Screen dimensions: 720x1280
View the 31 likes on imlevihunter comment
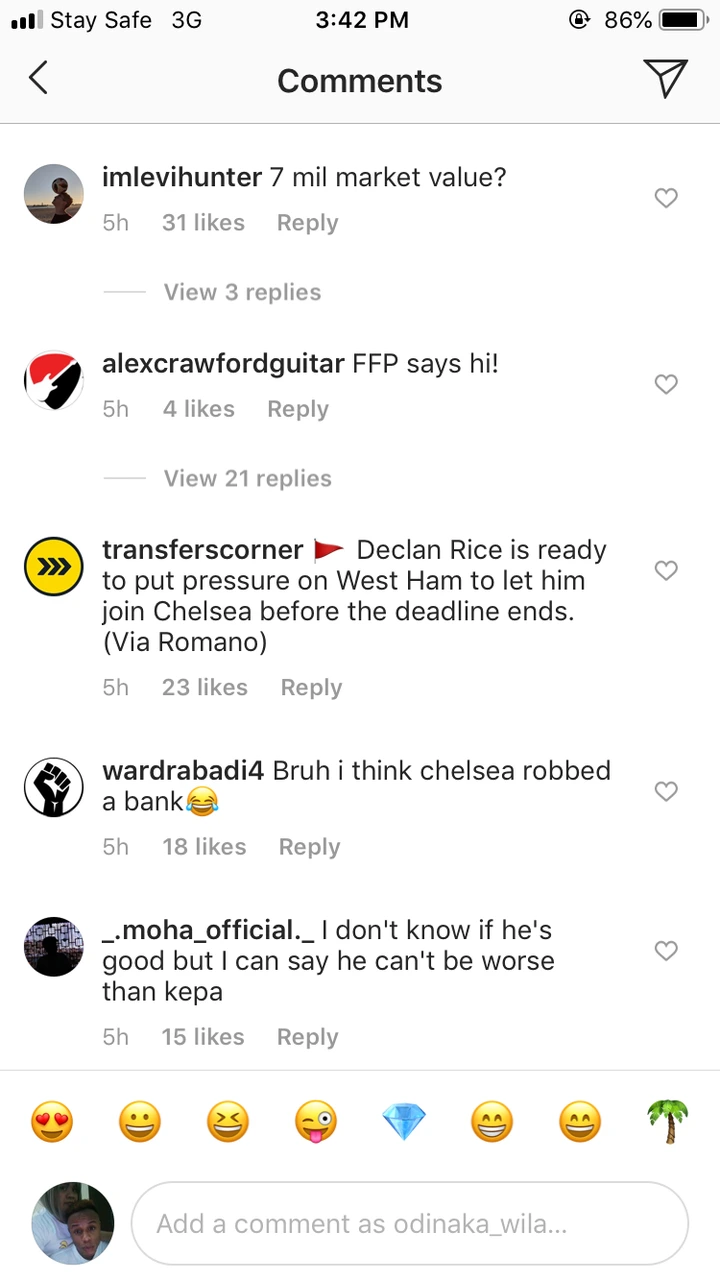(x=203, y=223)
